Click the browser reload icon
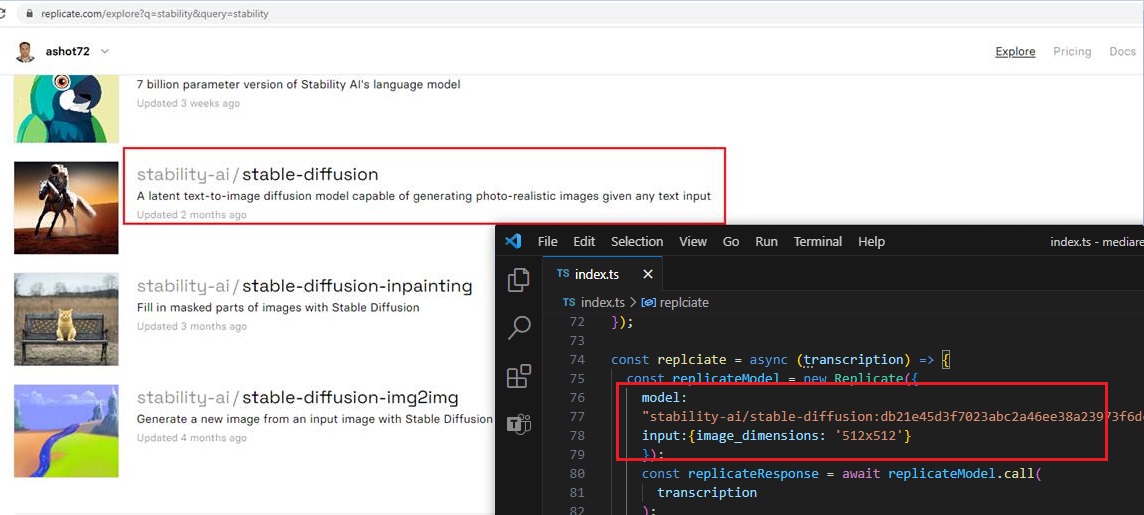 (x=3, y=13)
